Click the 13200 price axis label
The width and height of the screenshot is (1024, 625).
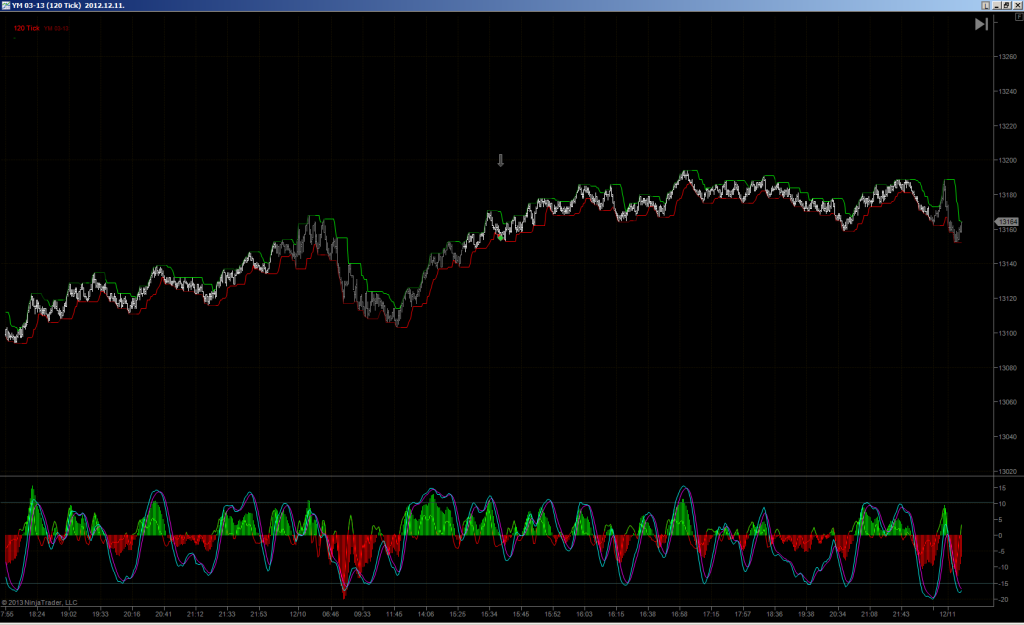1007,161
